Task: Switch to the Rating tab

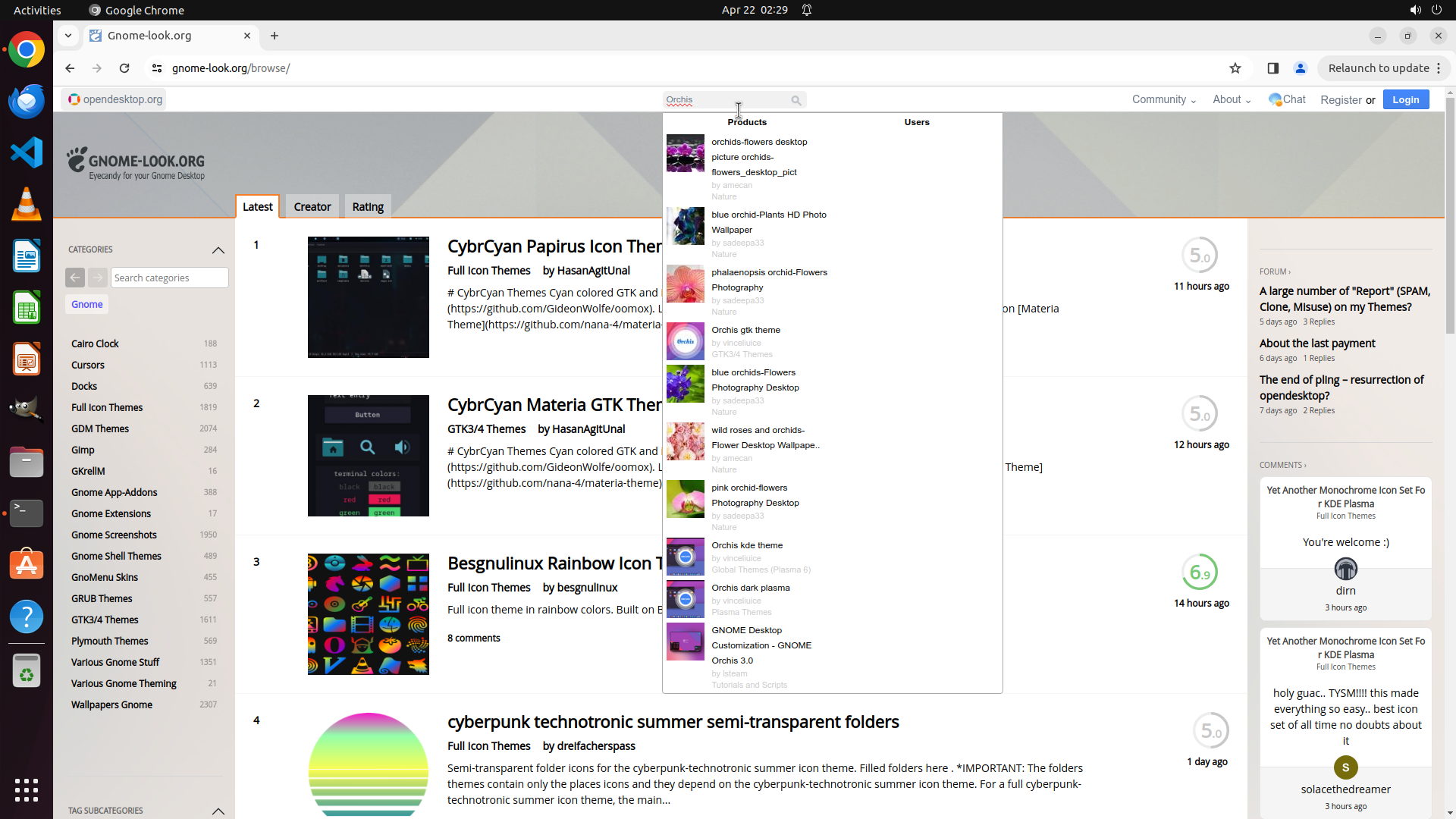Action: [x=368, y=207]
